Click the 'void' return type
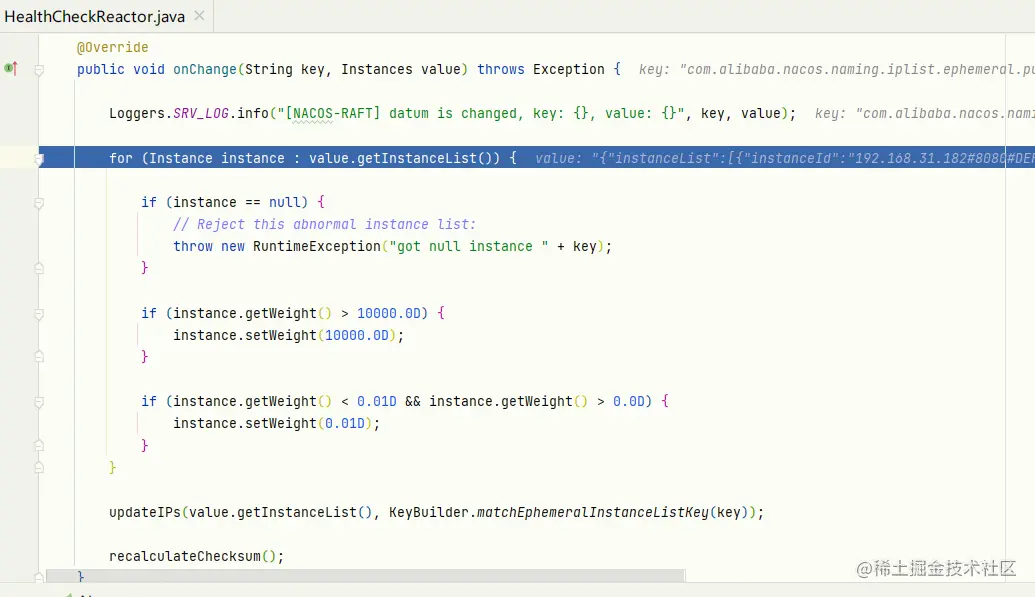Viewport: 1035px width, 597px height. click(149, 69)
